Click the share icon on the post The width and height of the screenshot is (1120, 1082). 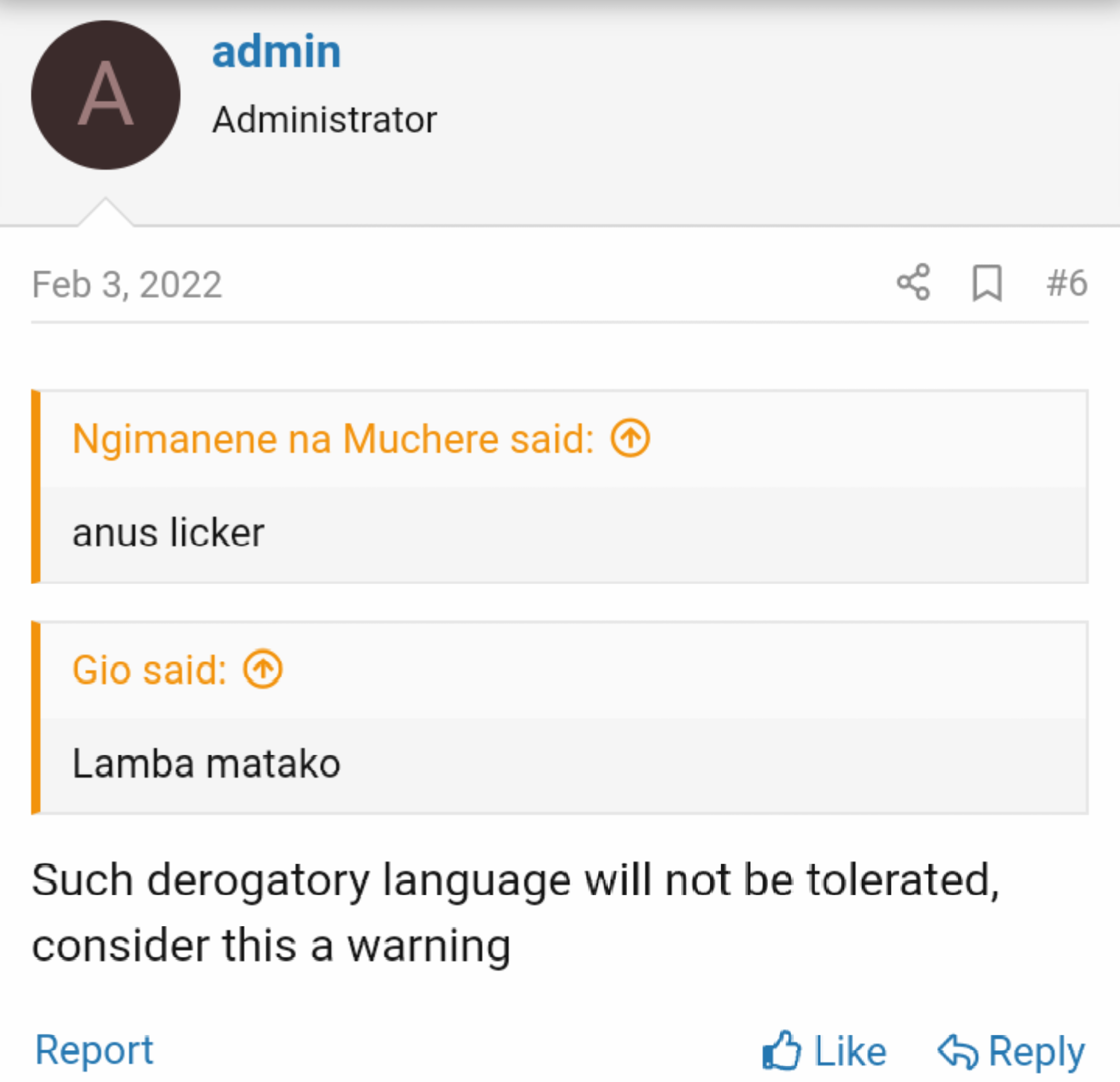tap(913, 282)
